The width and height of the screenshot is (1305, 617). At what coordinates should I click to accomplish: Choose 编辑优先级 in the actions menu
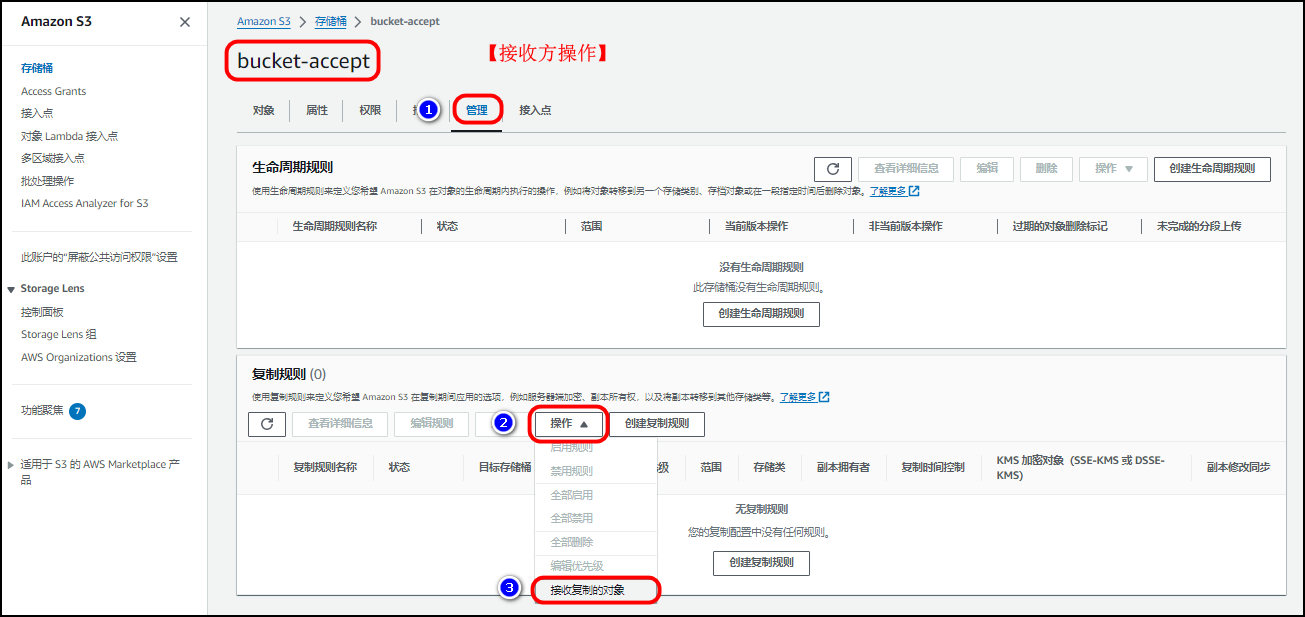point(576,566)
